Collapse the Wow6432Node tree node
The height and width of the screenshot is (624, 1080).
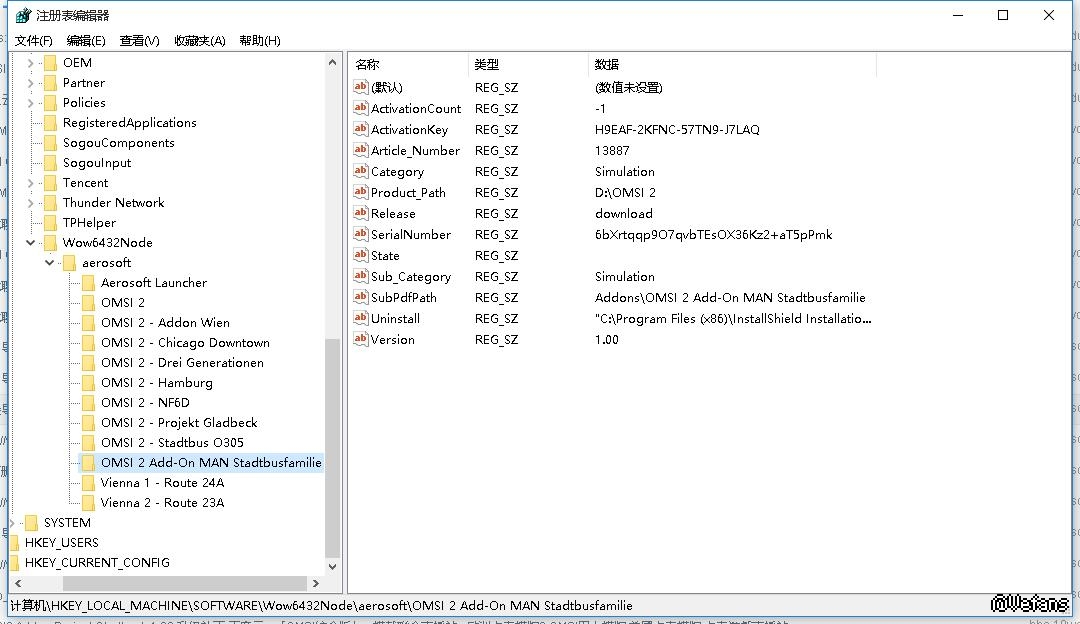[x=31, y=243]
